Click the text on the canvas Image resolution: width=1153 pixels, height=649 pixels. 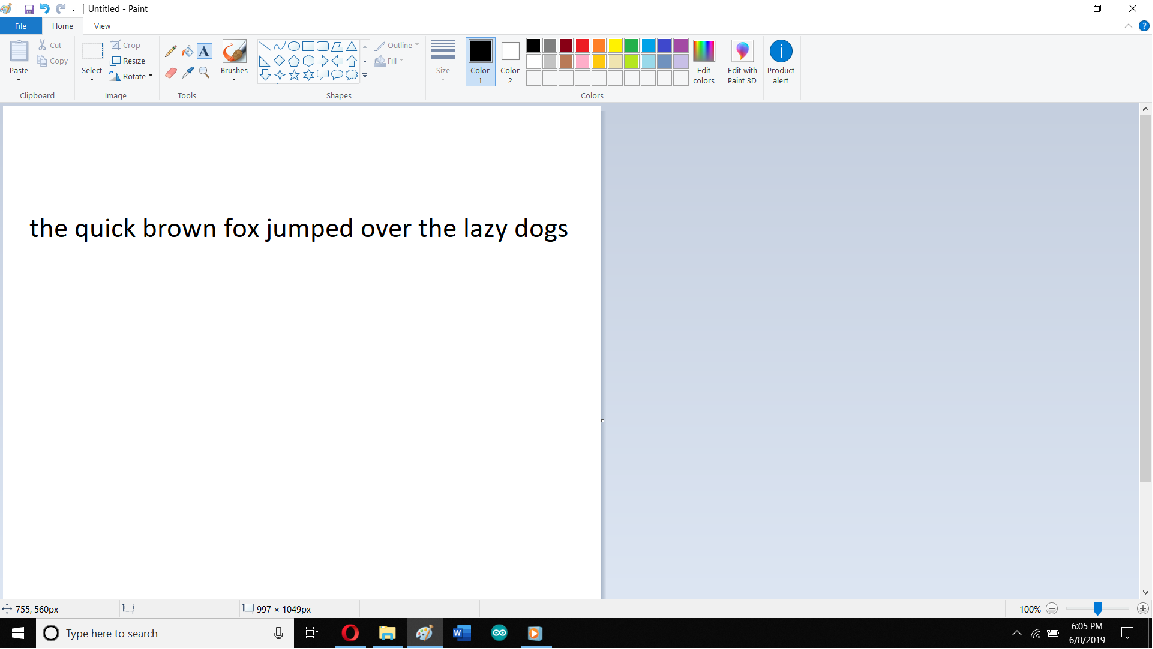point(299,229)
